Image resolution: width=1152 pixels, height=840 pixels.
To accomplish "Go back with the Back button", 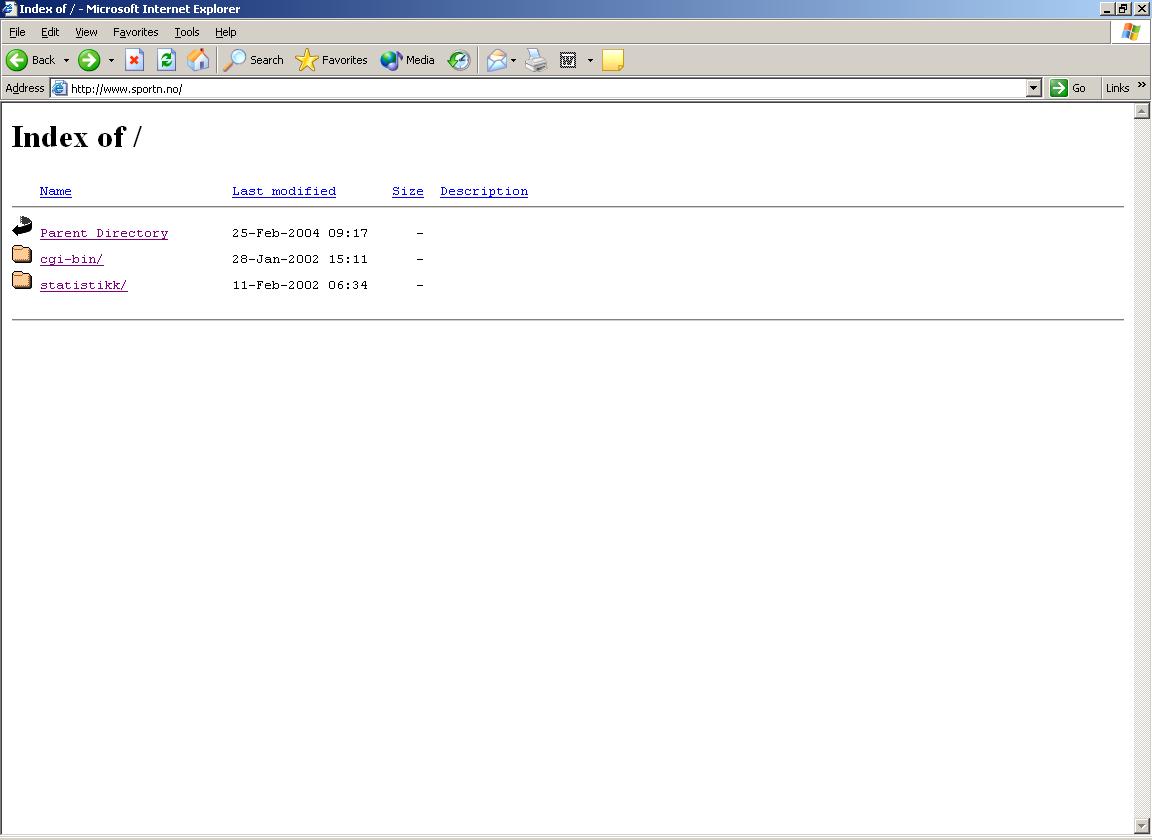I will 31,60.
